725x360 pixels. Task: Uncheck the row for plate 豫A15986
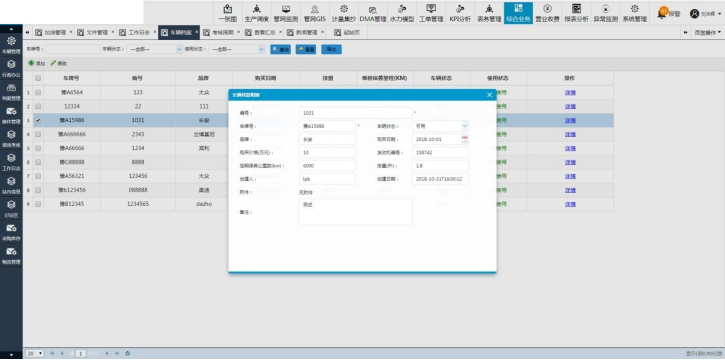(38, 120)
